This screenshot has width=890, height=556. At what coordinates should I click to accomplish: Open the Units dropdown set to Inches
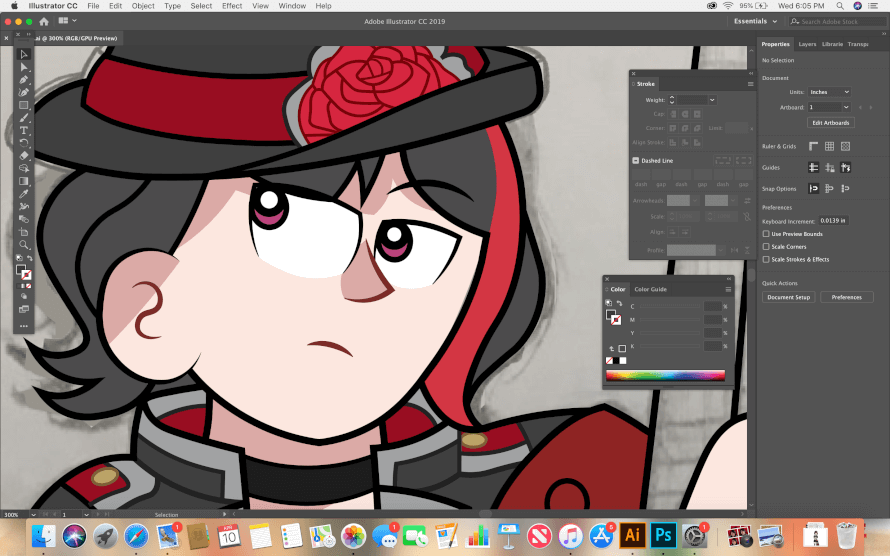click(829, 92)
